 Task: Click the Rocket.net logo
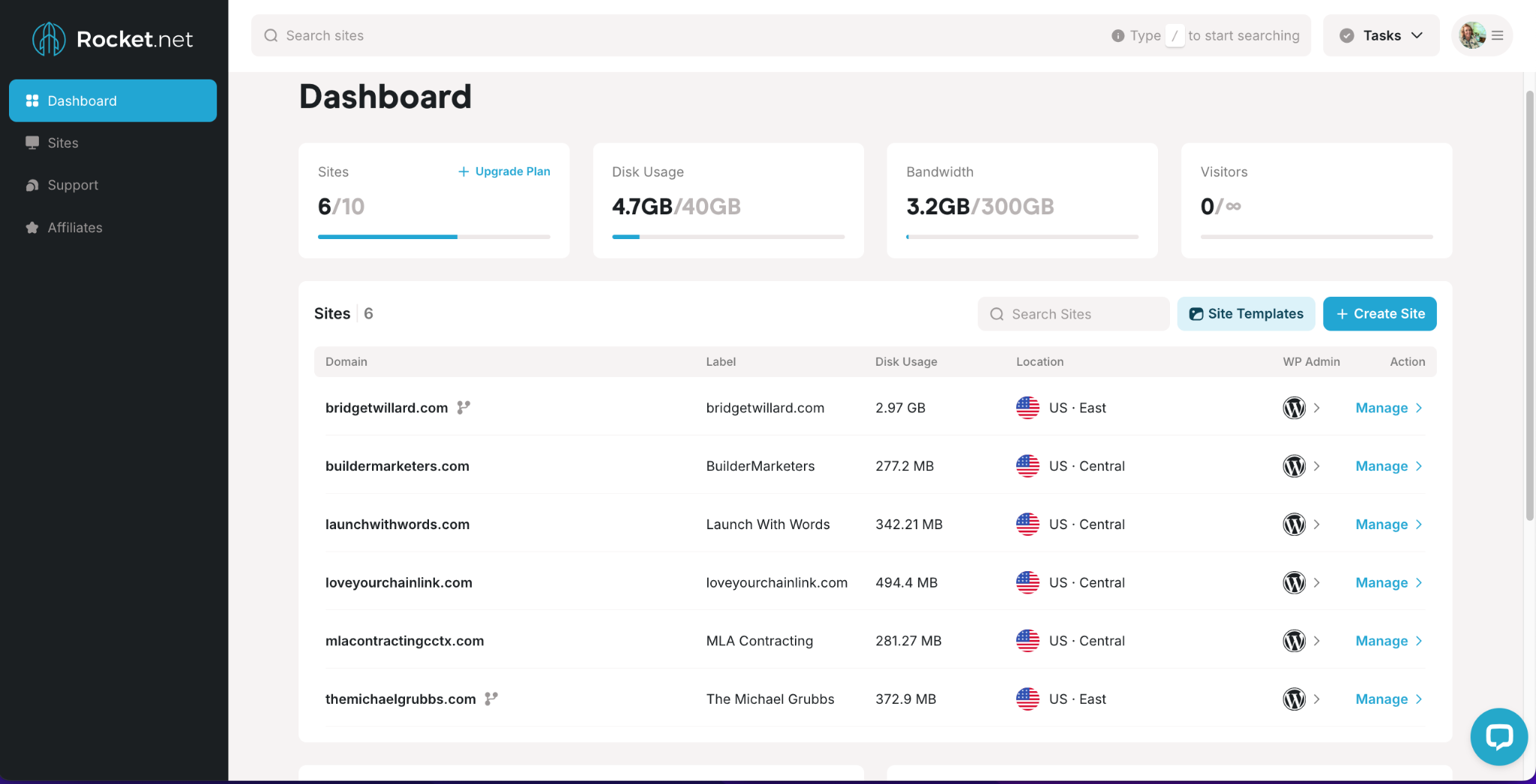click(x=112, y=38)
